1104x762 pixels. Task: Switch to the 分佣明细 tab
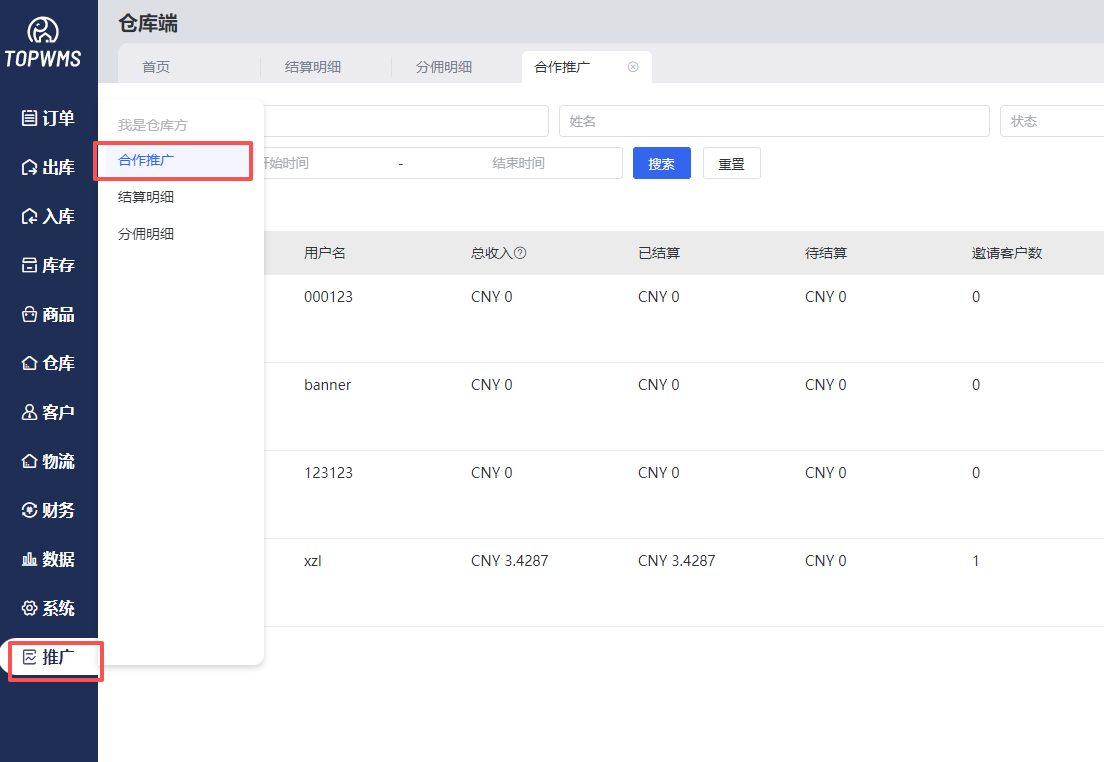coord(444,67)
